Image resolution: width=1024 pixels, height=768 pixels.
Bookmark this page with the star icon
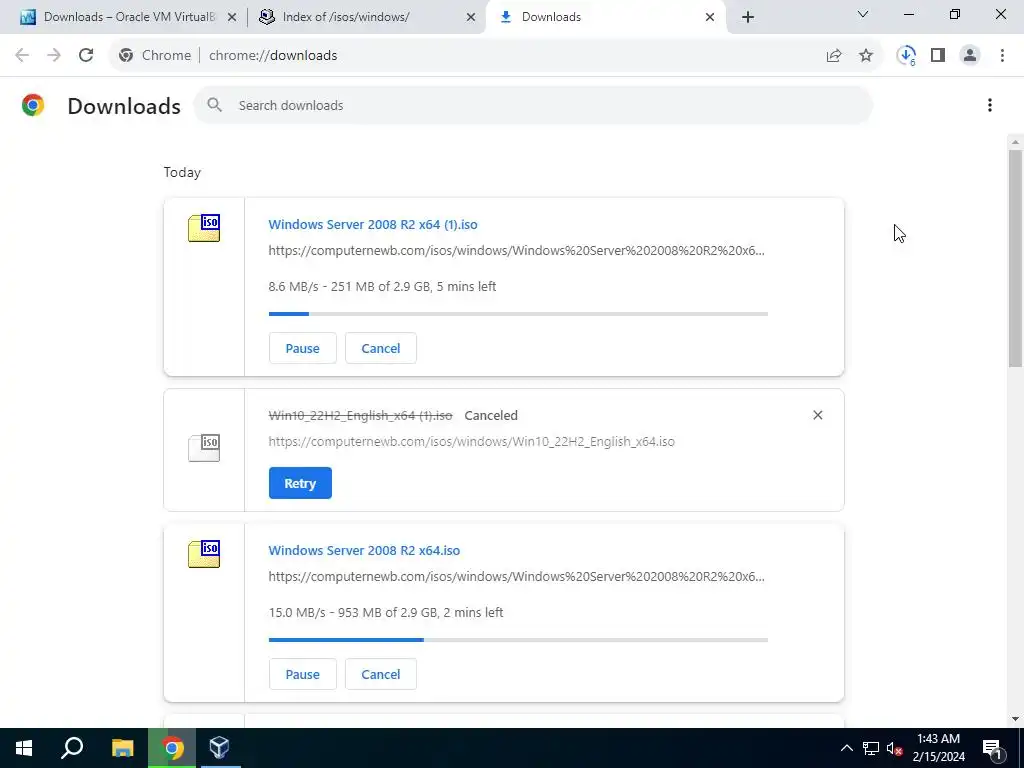[866, 56]
